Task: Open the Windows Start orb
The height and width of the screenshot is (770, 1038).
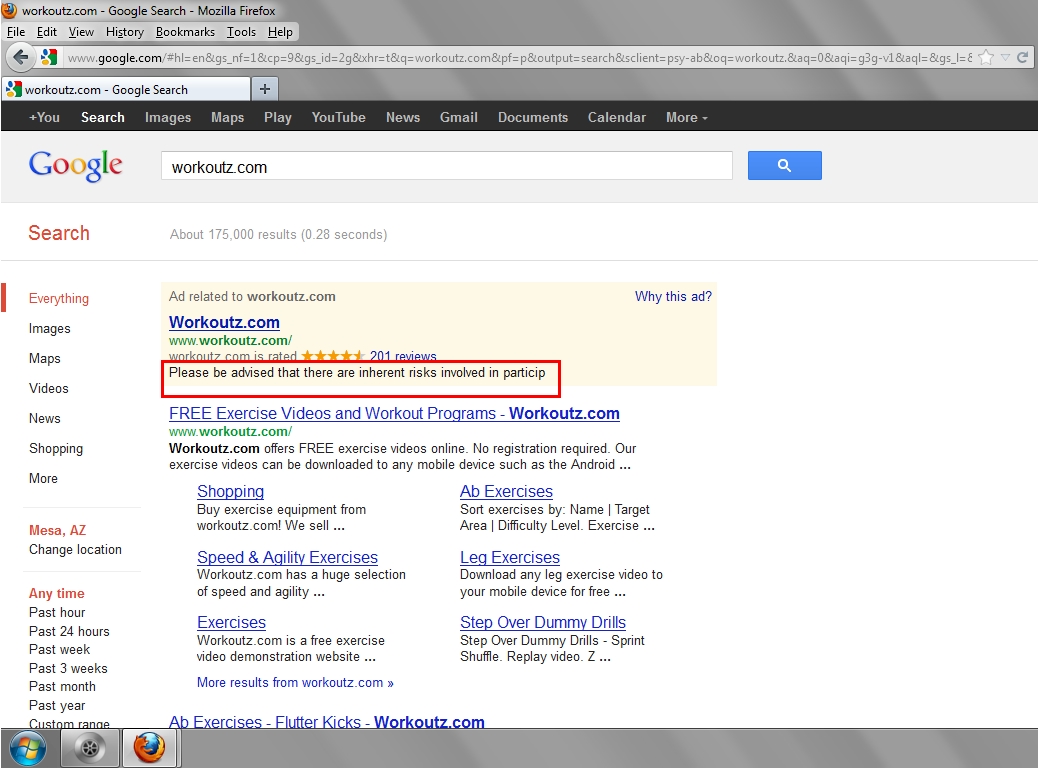Action: click(x=28, y=749)
